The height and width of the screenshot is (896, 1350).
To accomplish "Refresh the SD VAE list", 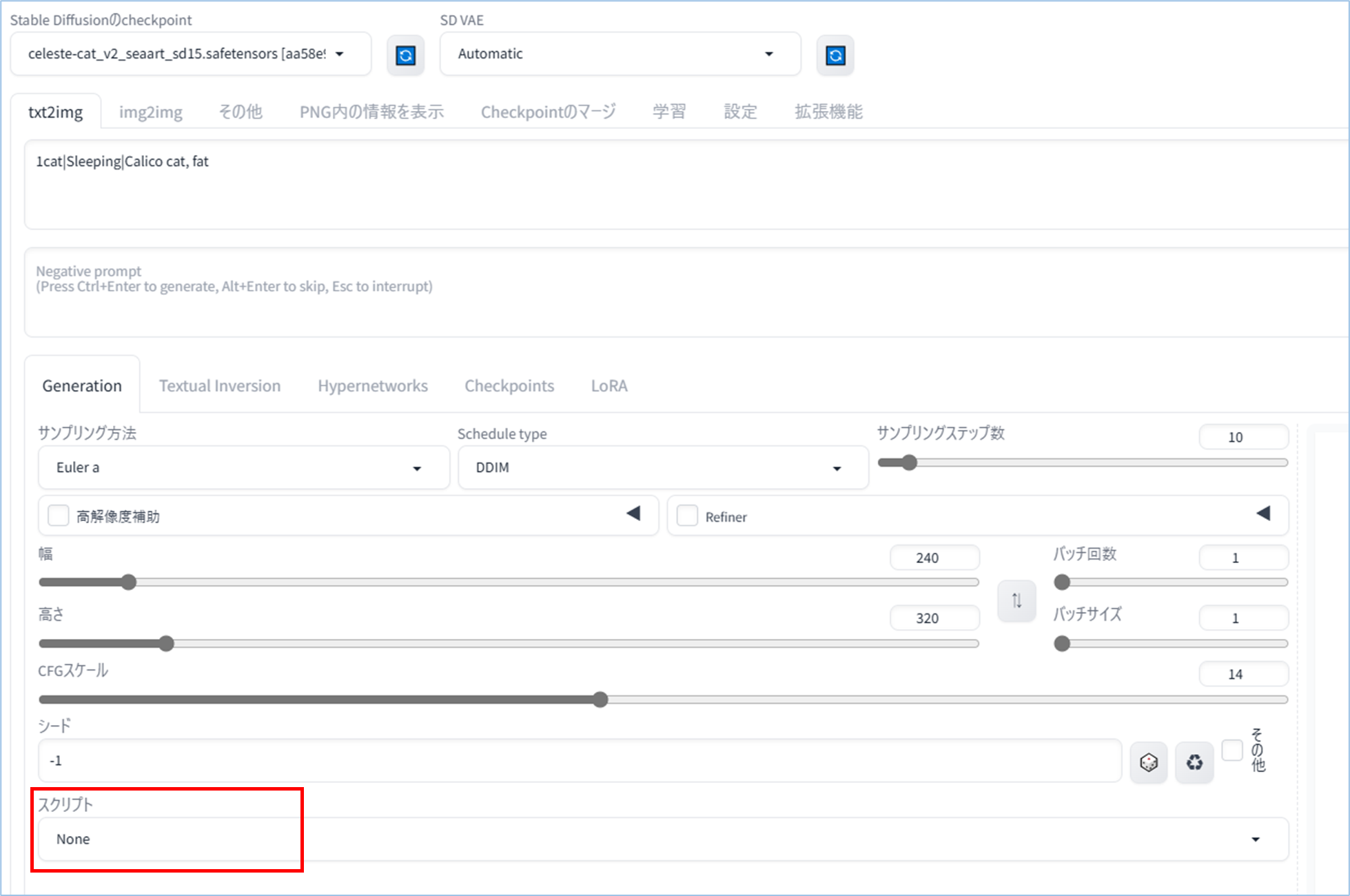I will 835,55.
